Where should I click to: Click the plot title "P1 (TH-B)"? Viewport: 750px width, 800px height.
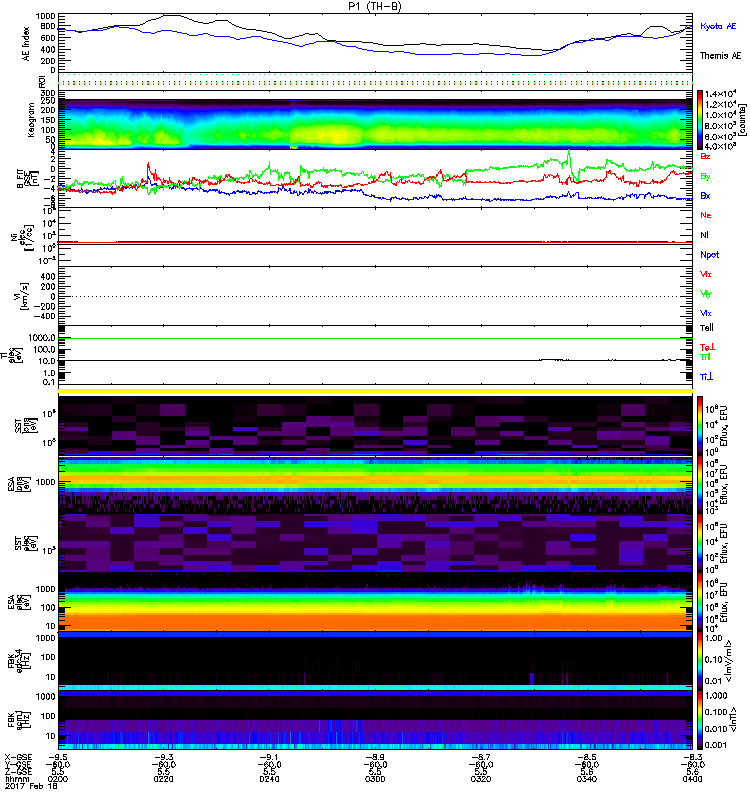click(x=375, y=6)
